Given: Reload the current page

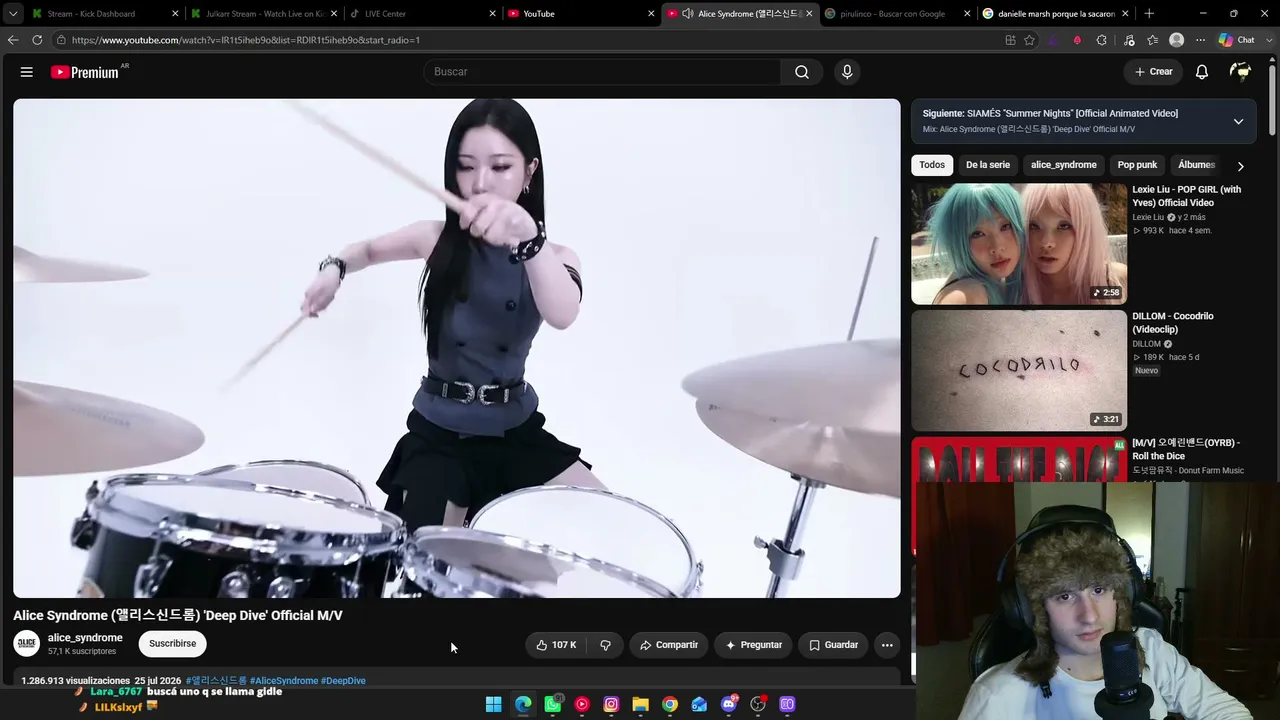Looking at the screenshot, I should pos(37,40).
